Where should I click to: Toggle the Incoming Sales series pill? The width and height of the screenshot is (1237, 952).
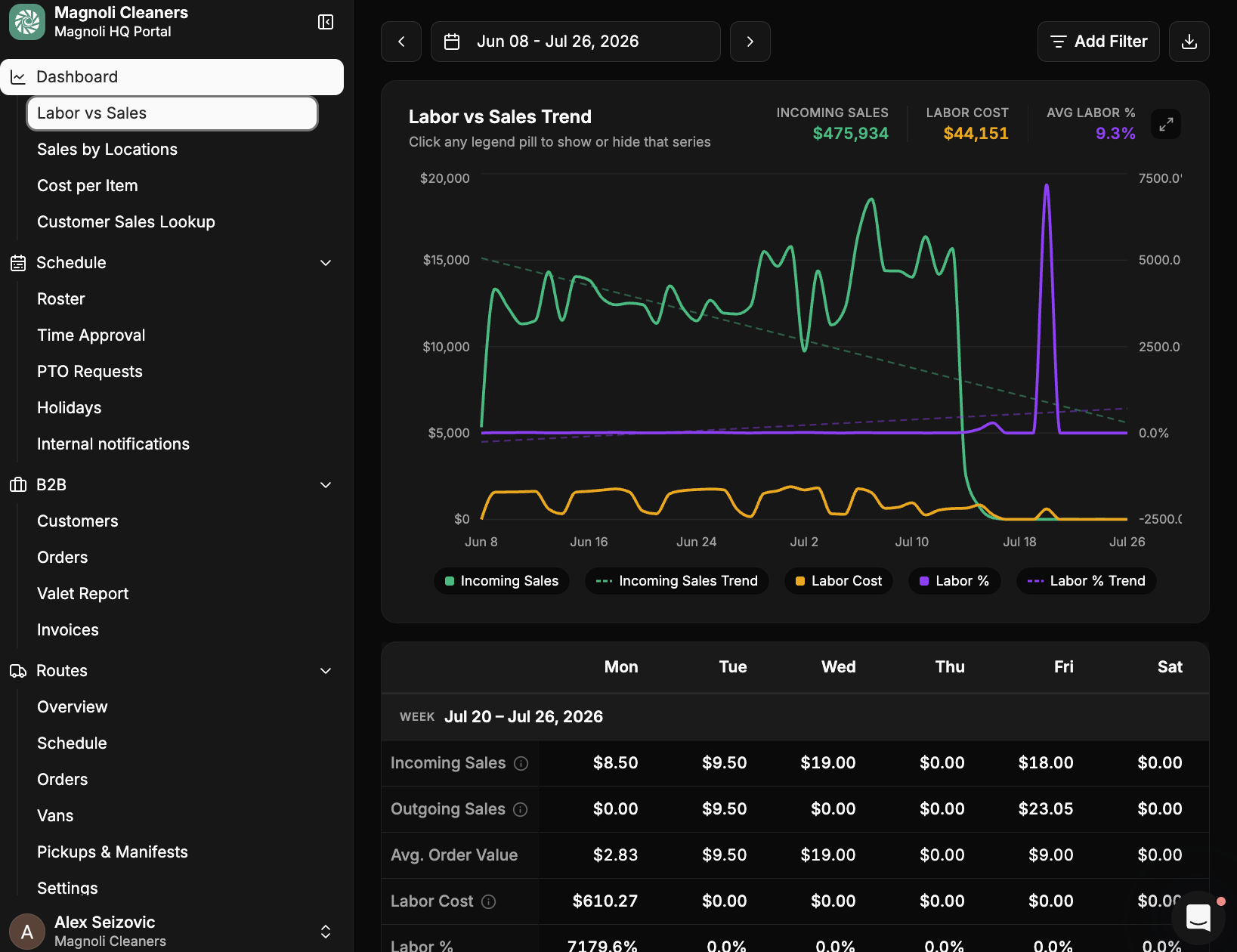(x=502, y=581)
